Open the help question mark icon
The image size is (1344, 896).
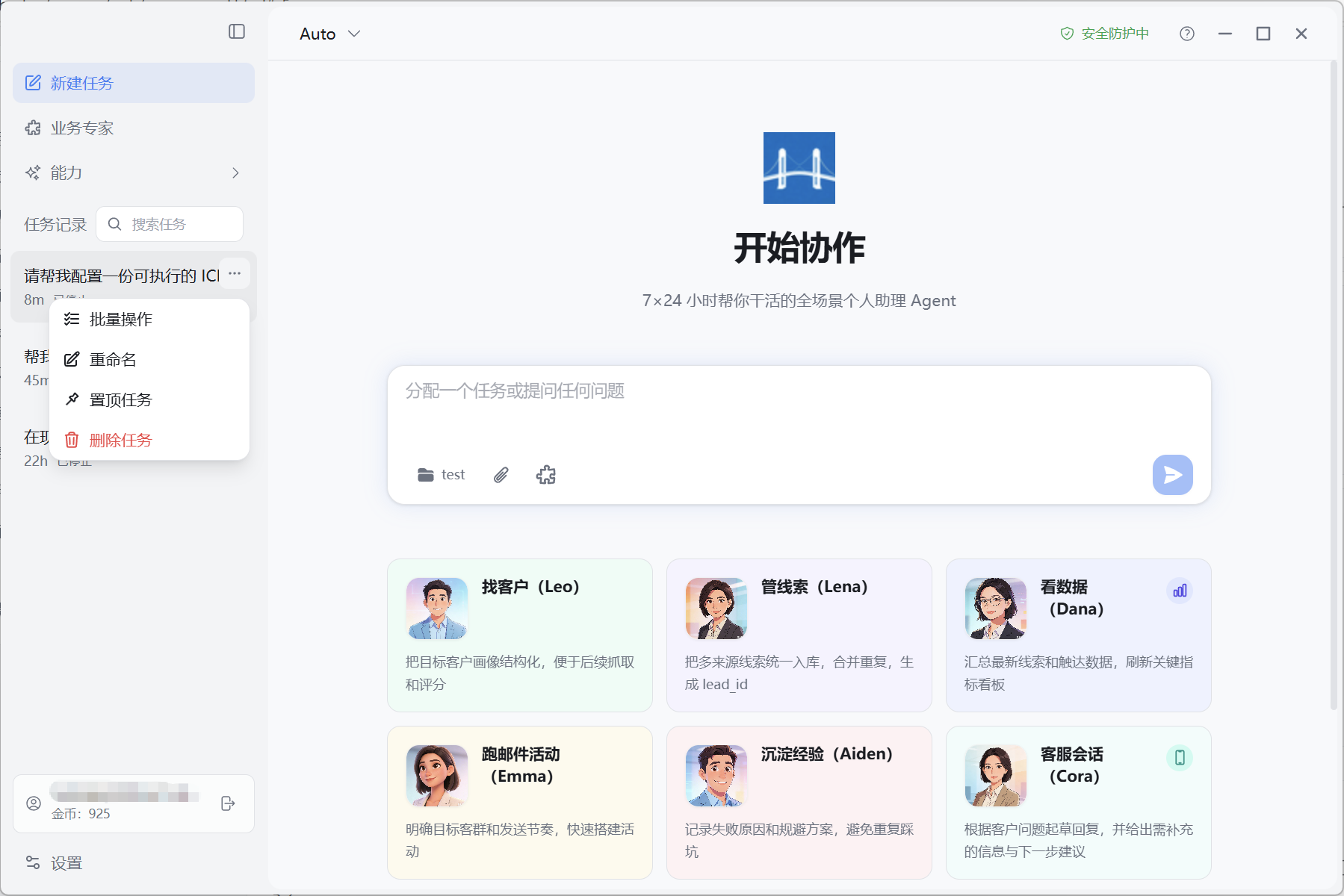[1187, 34]
